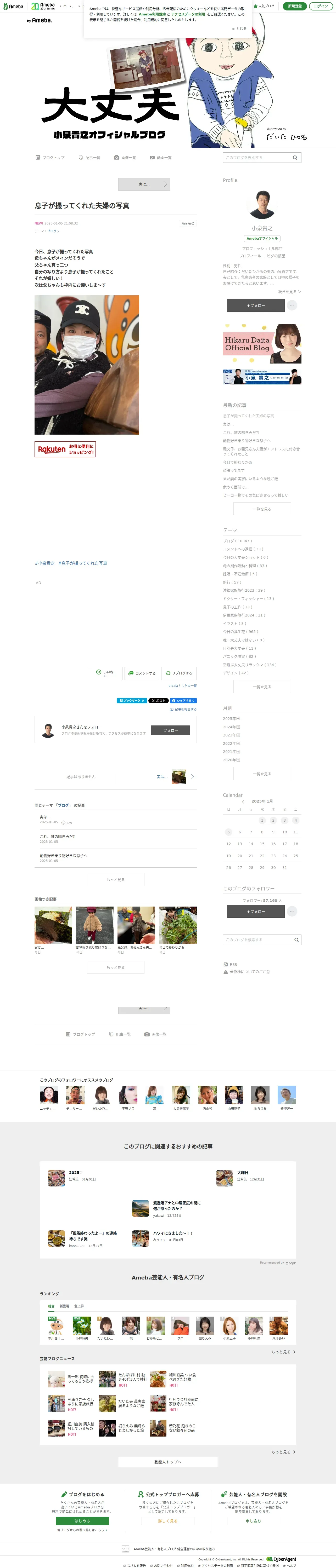Click the Pick PR info label
Screen dimensions: 336x1568
(188, 223)
